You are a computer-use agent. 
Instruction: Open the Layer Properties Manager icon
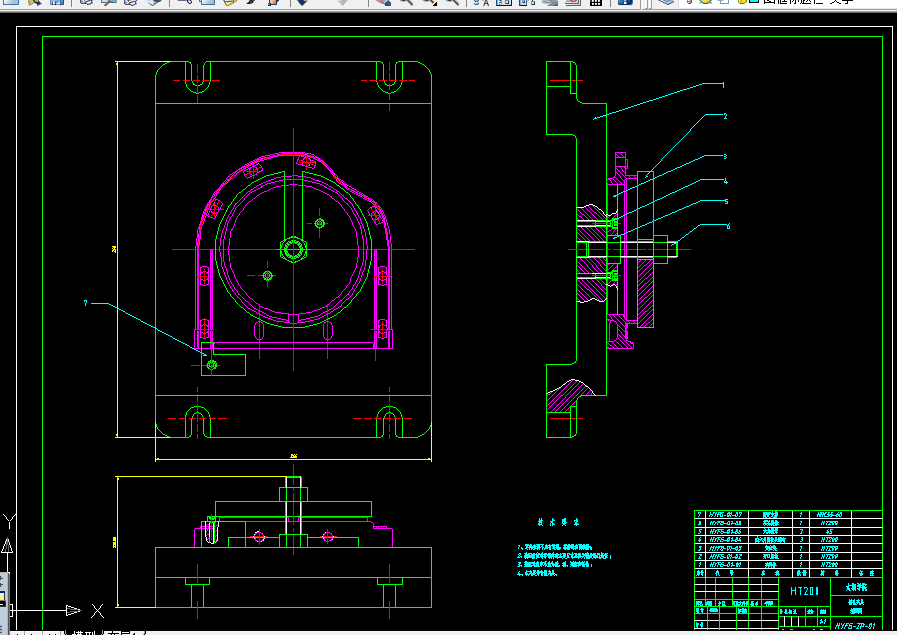(x=667, y=2)
